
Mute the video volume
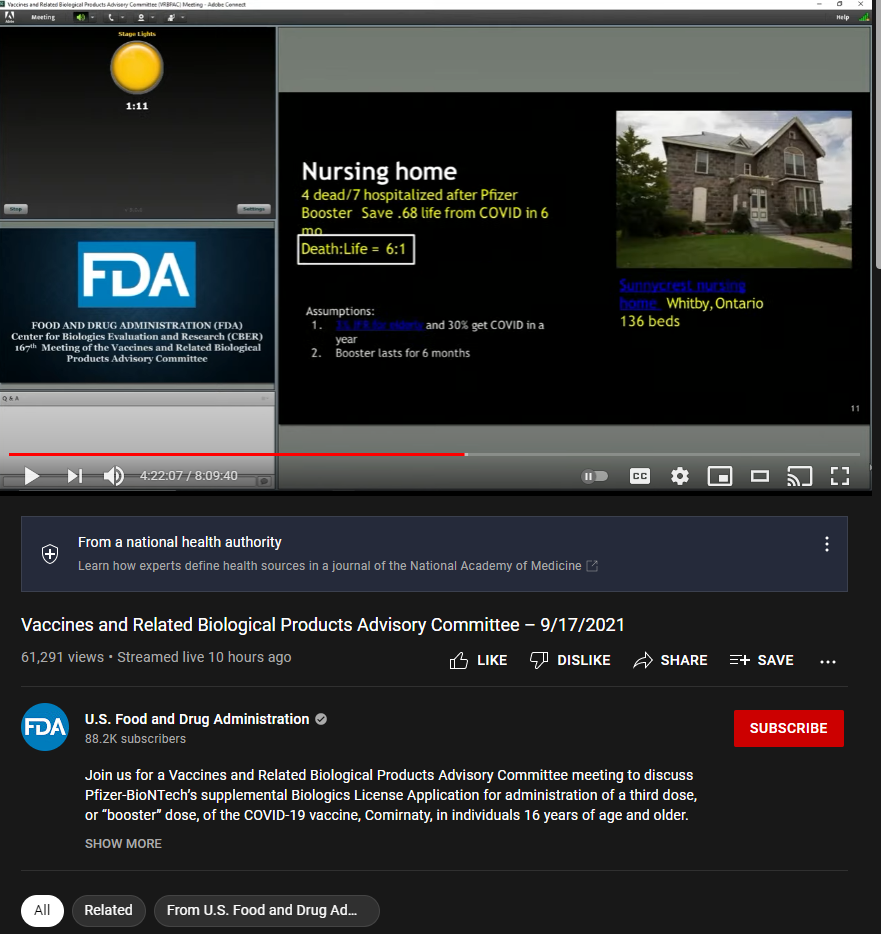click(113, 476)
